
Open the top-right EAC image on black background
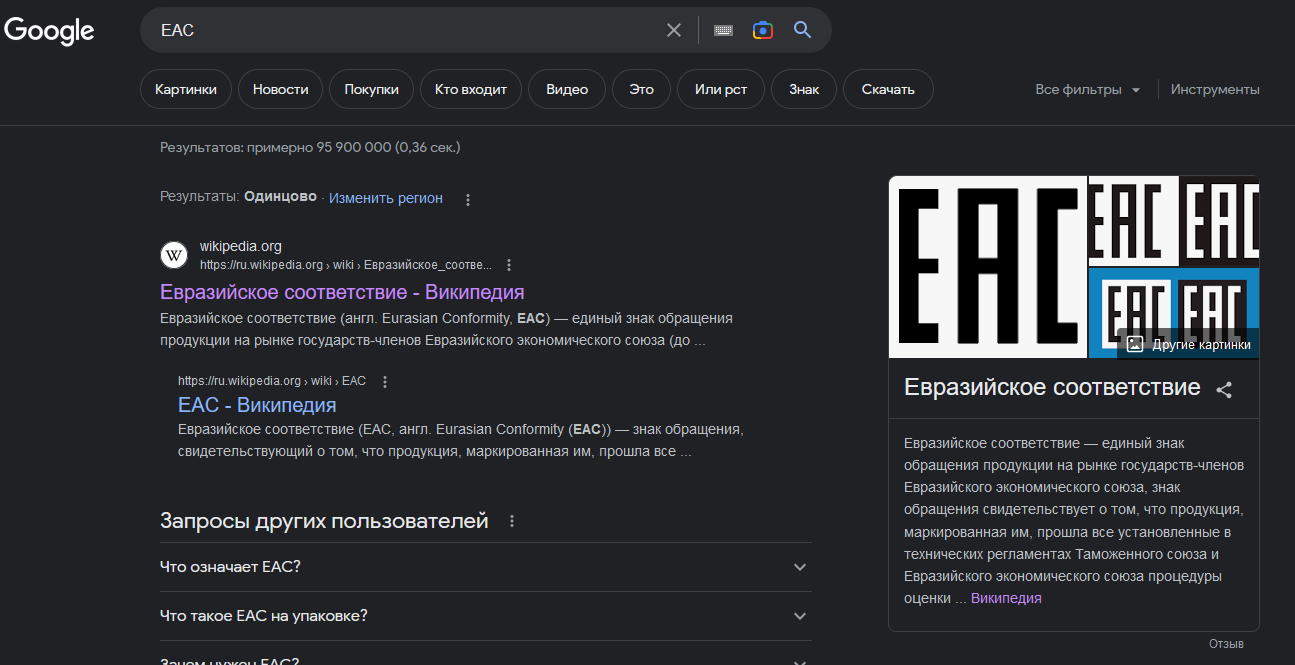pyautogui.click(x=1220, y=221)
